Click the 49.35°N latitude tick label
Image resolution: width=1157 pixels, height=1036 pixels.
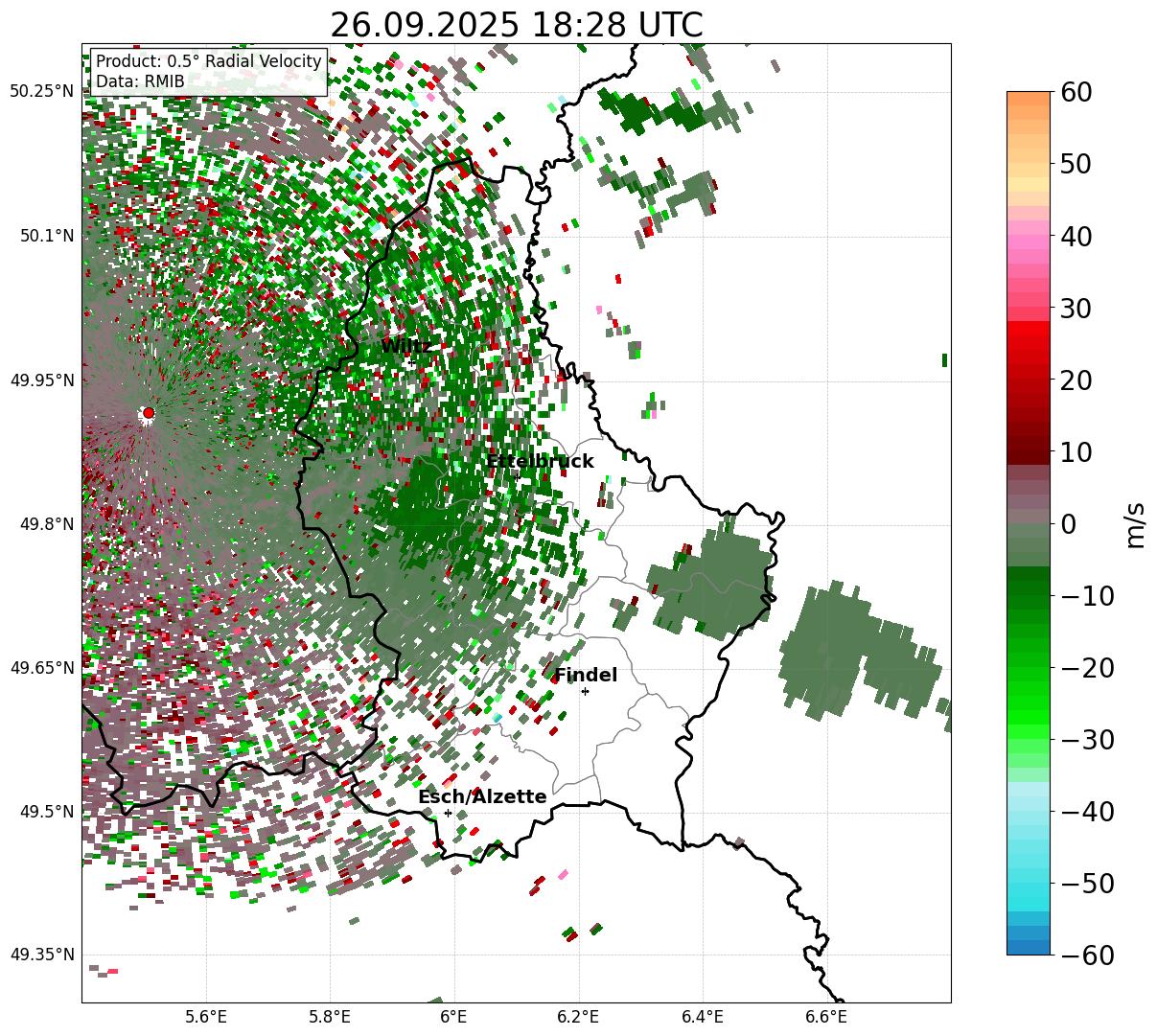click(x=41, y=955)
